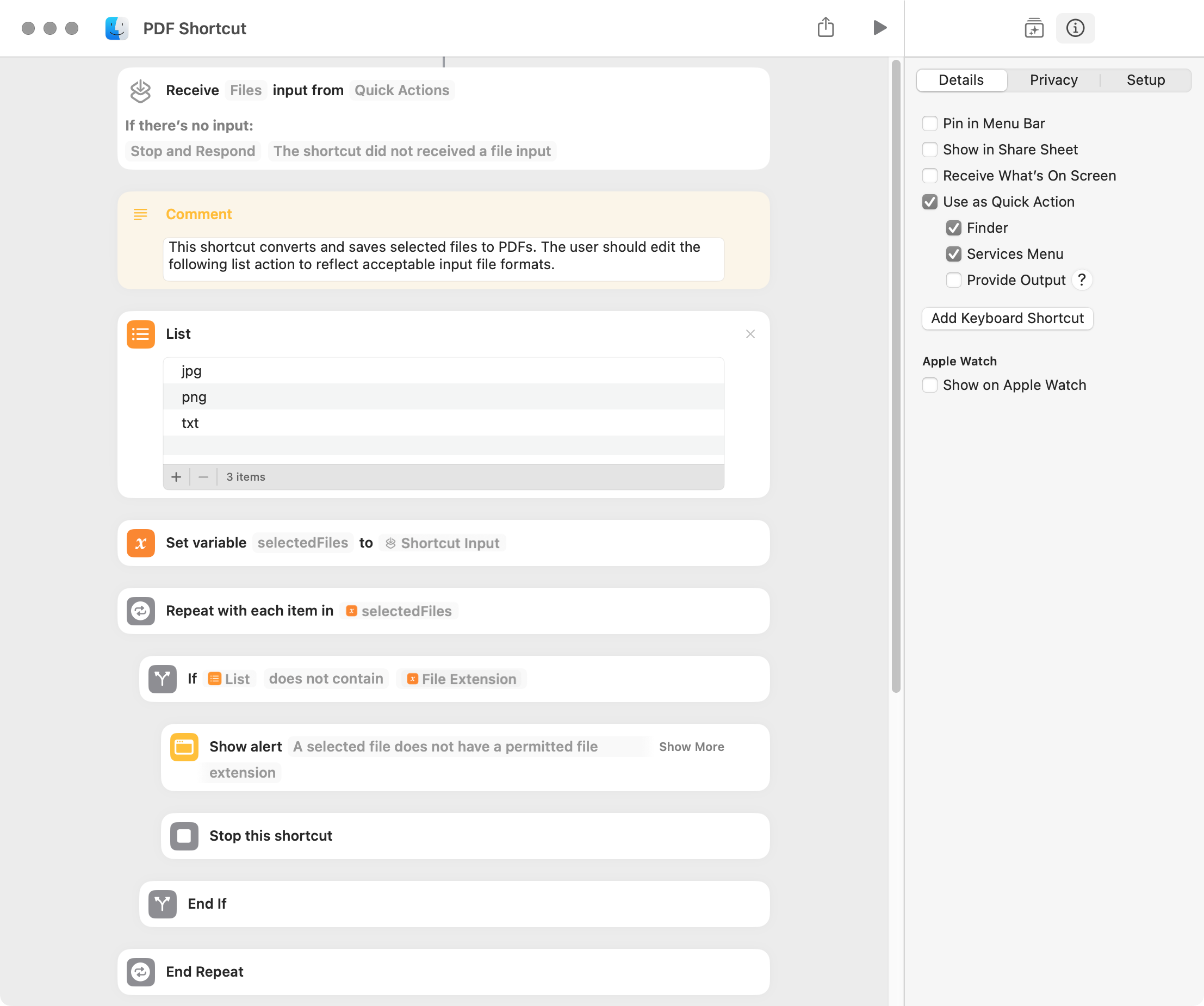Change the Files input type token
This screenshot has height=1006, width=1204.
tap(245, 90)
